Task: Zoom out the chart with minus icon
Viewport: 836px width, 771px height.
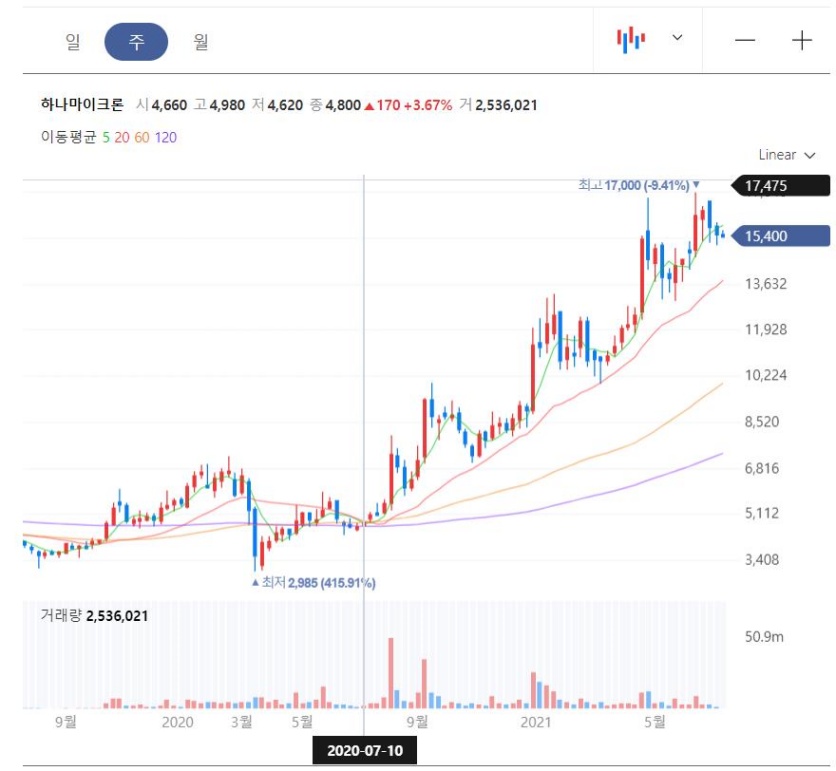Action: click(x=745, y=40)
